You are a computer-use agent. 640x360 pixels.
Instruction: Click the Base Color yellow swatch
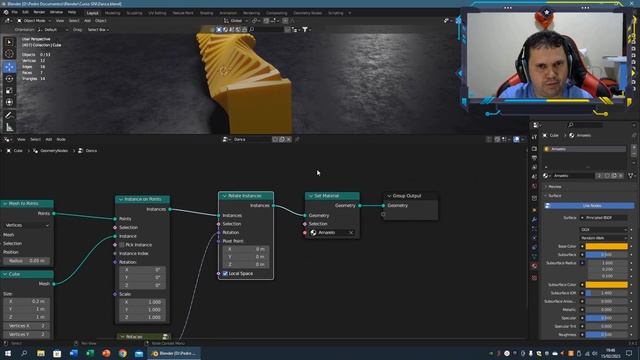click(x=606, y=247)
